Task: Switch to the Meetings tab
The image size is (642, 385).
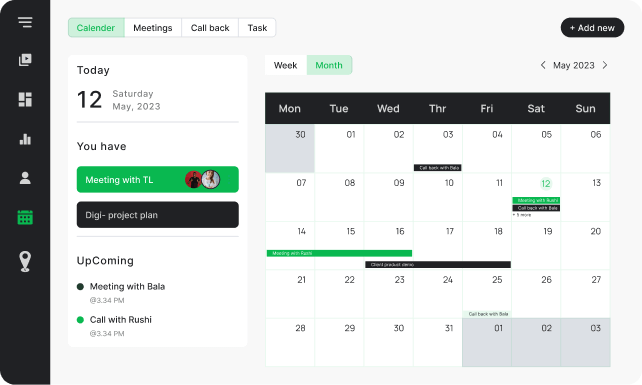Action: pyautogui.click(x=153, y=28)
